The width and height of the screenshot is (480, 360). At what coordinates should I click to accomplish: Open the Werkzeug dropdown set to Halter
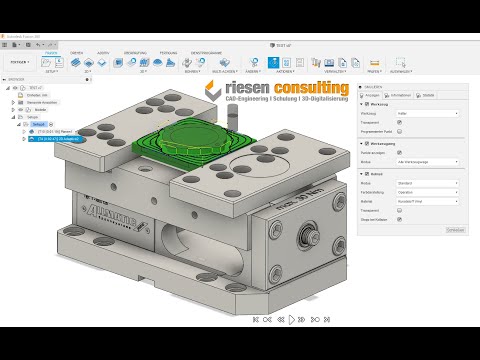pos(428,114)
